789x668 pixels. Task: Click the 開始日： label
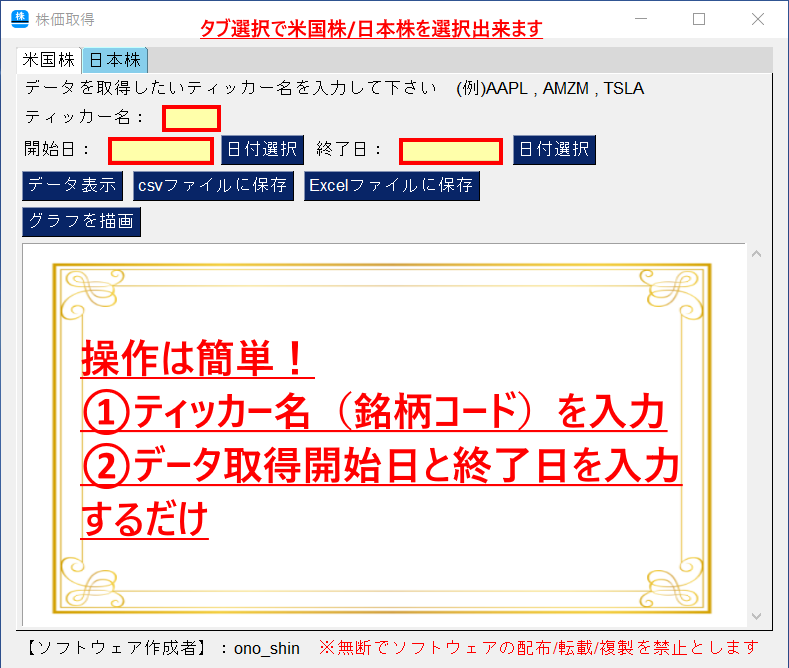click(57, 149)
